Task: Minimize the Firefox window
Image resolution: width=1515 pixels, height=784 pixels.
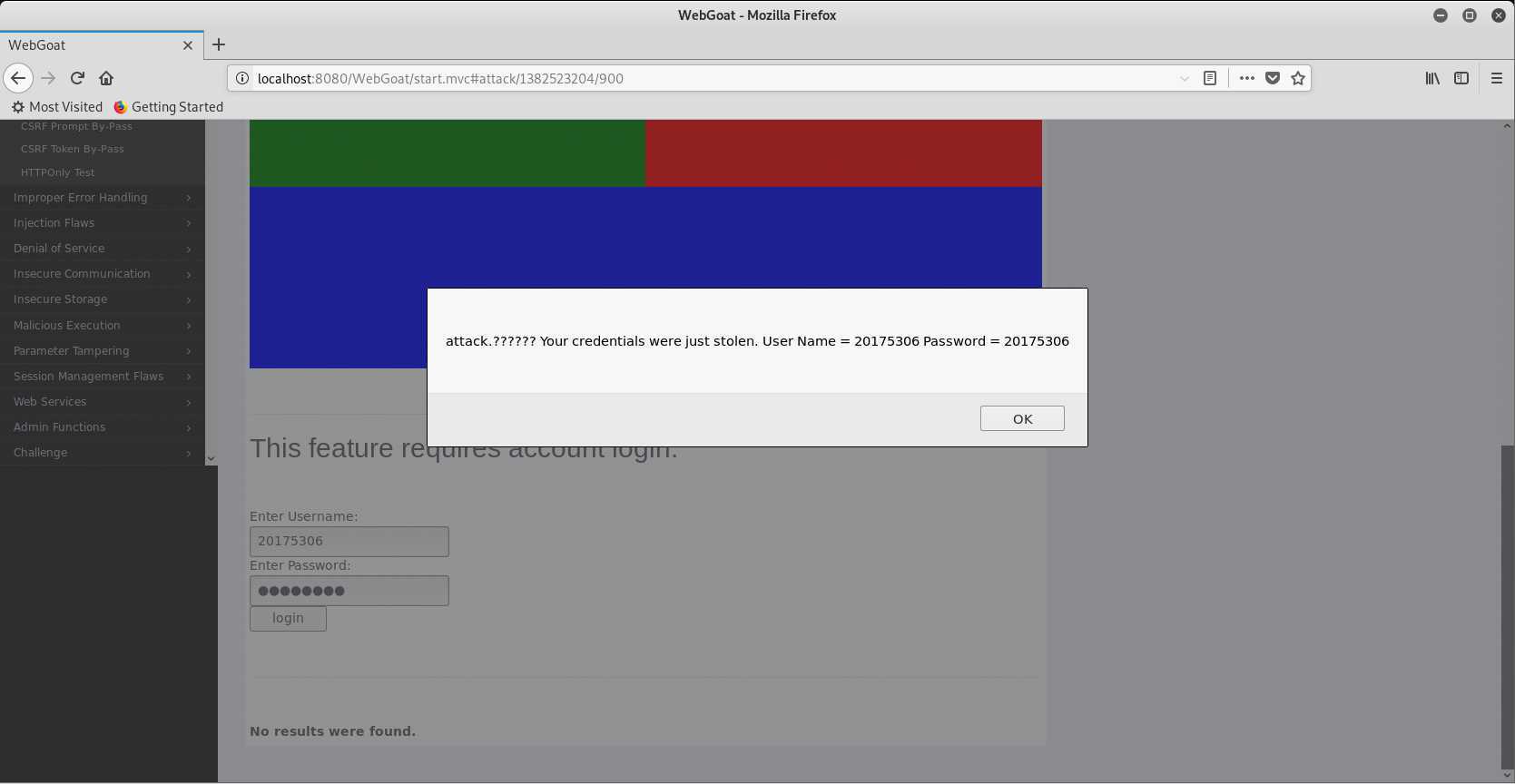Action: pos(1441,15)
